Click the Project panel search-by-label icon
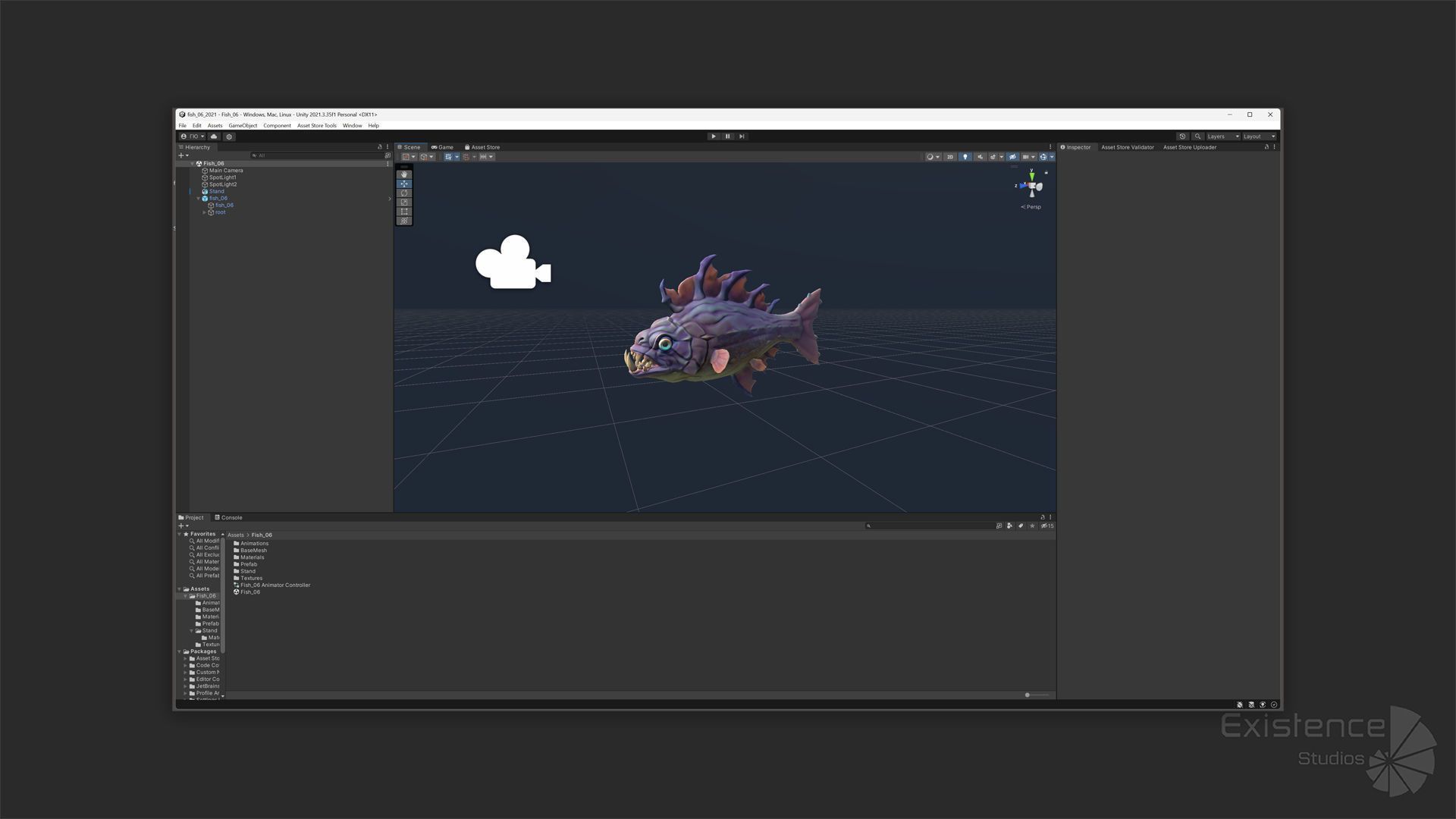 (1021, 526)
